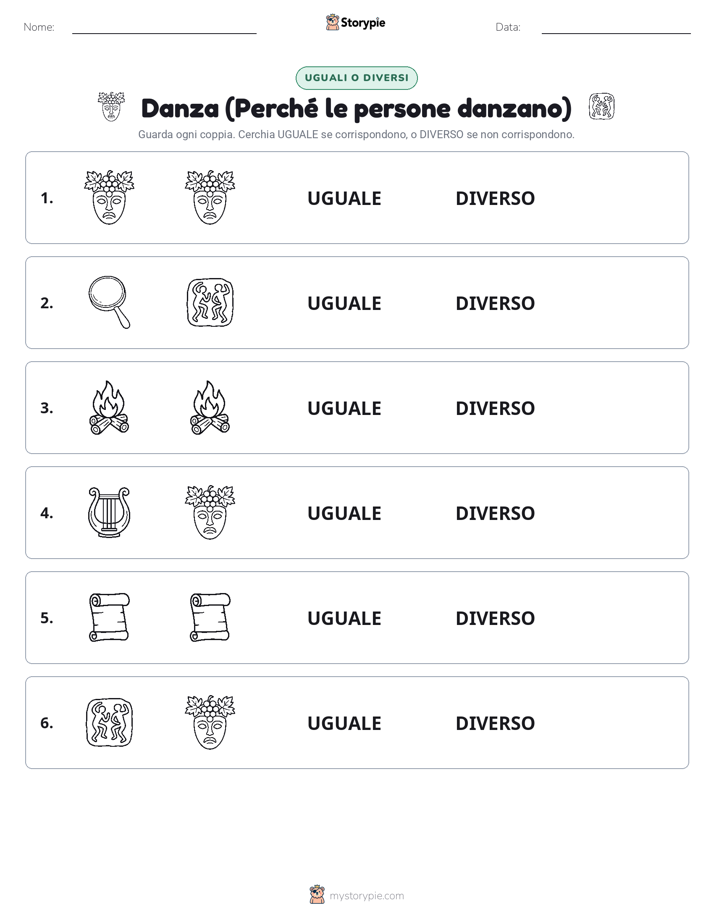714x924 pixels.
Task: Click the lyre harp icon in row 4
Action: [109, 512]
